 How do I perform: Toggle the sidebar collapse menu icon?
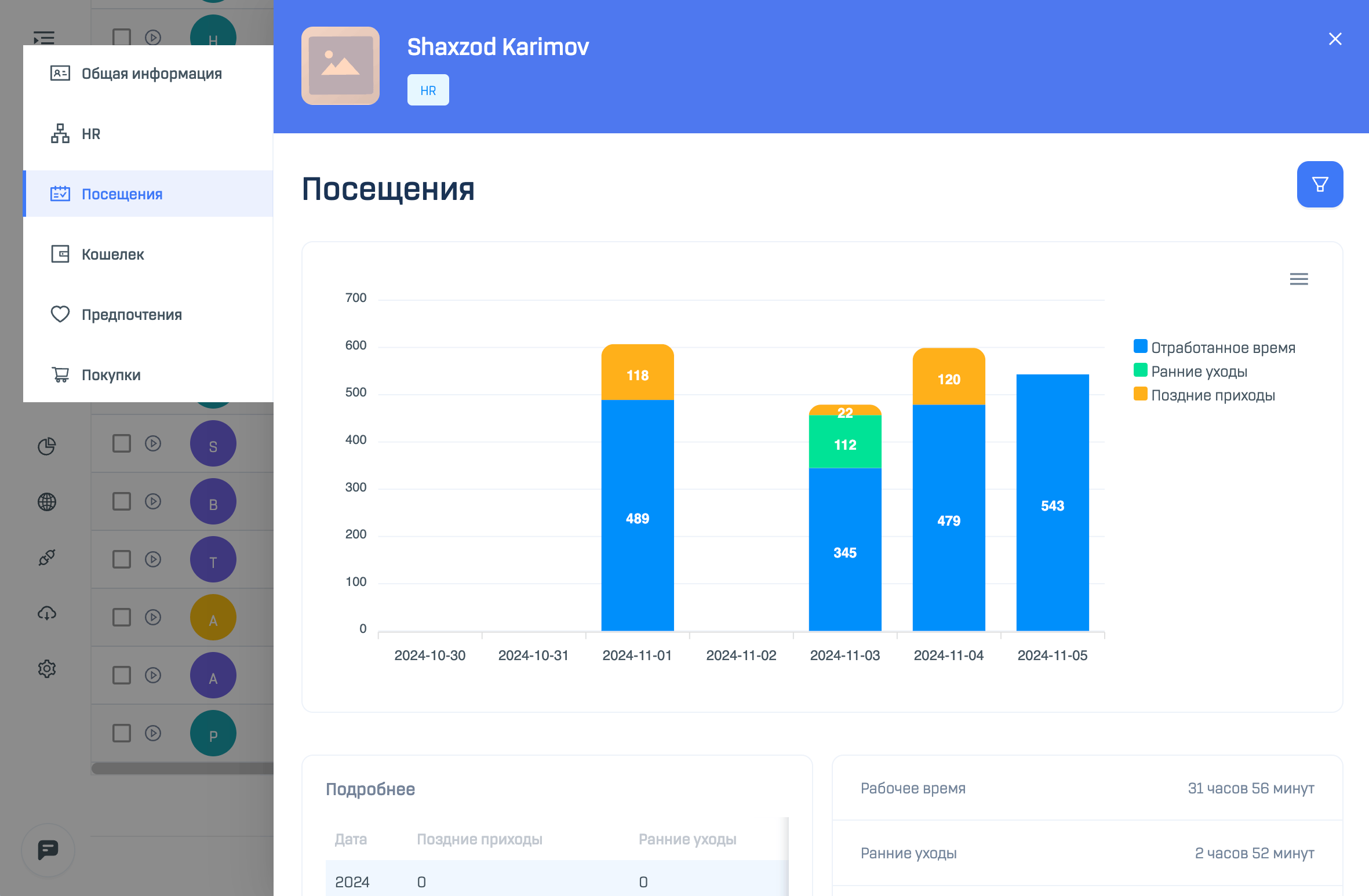[x=44, y=38]
